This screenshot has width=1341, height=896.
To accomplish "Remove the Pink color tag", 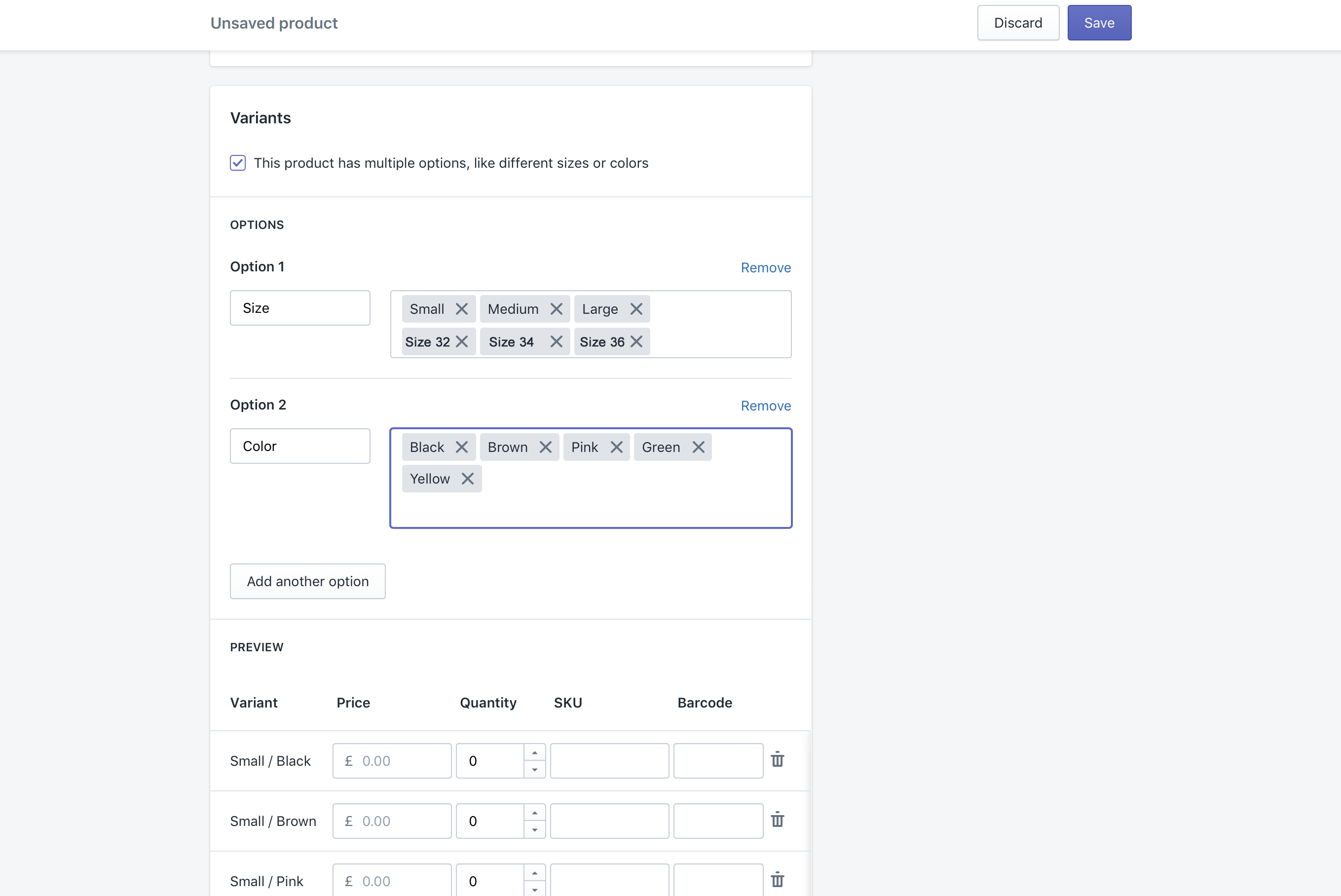I will point(616,448).
